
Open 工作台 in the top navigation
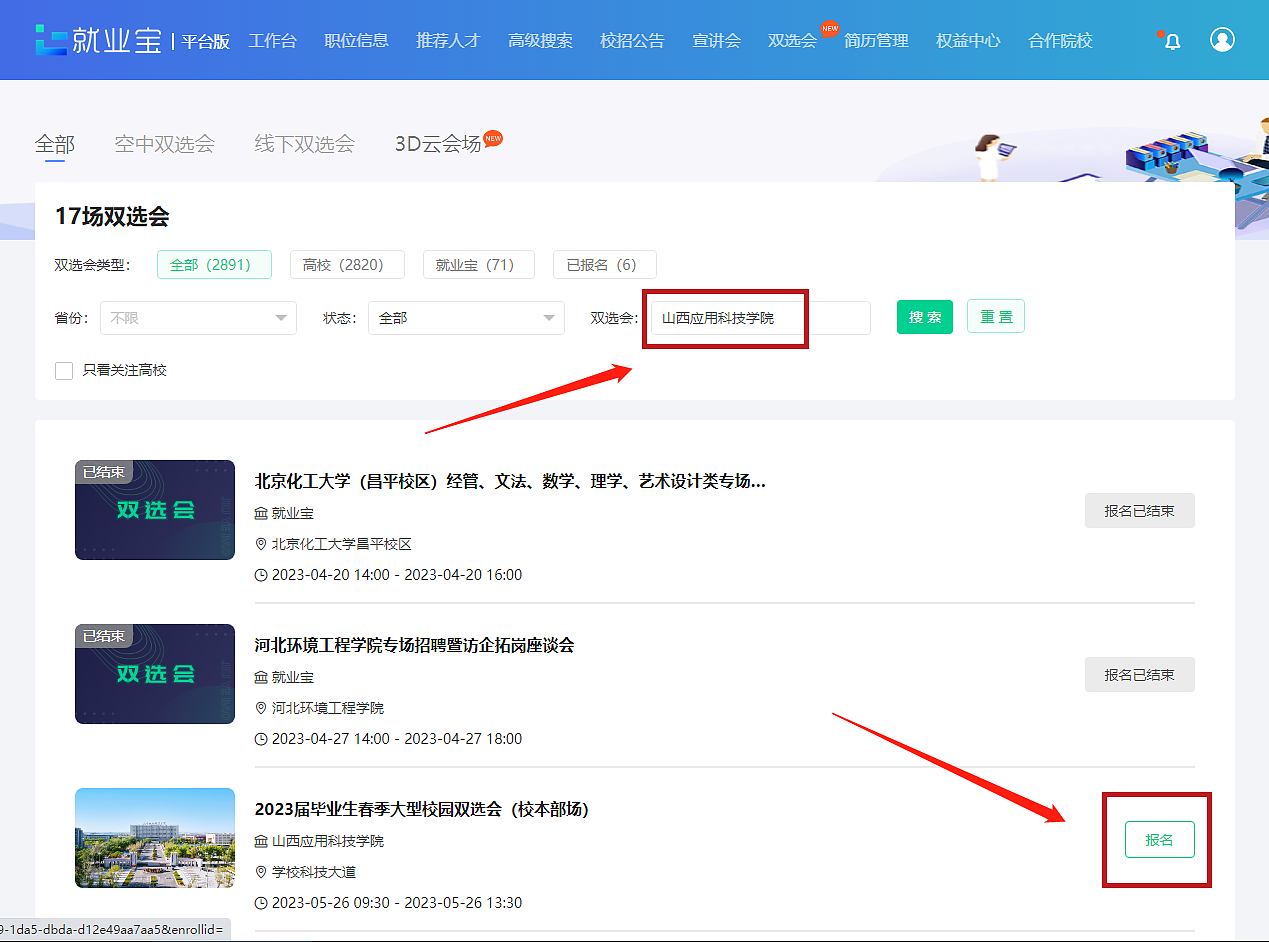click(272, 41)
